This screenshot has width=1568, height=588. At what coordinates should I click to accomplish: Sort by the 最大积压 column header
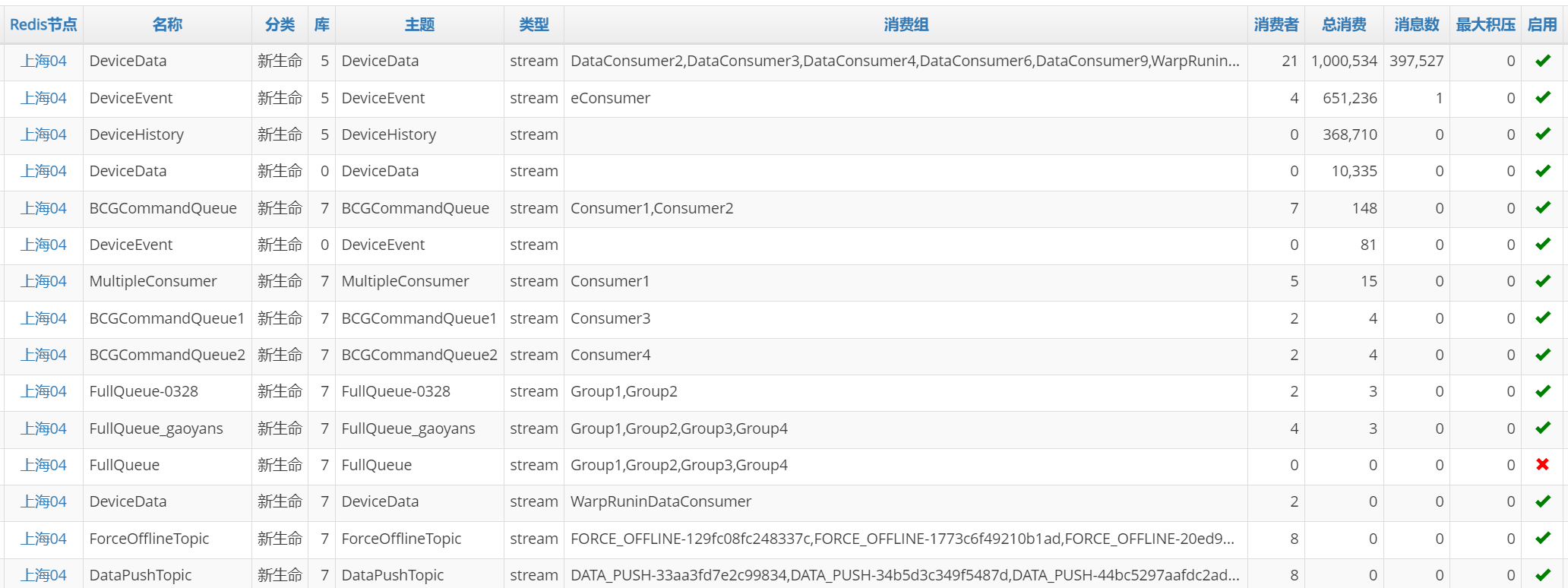(1485, 24)
